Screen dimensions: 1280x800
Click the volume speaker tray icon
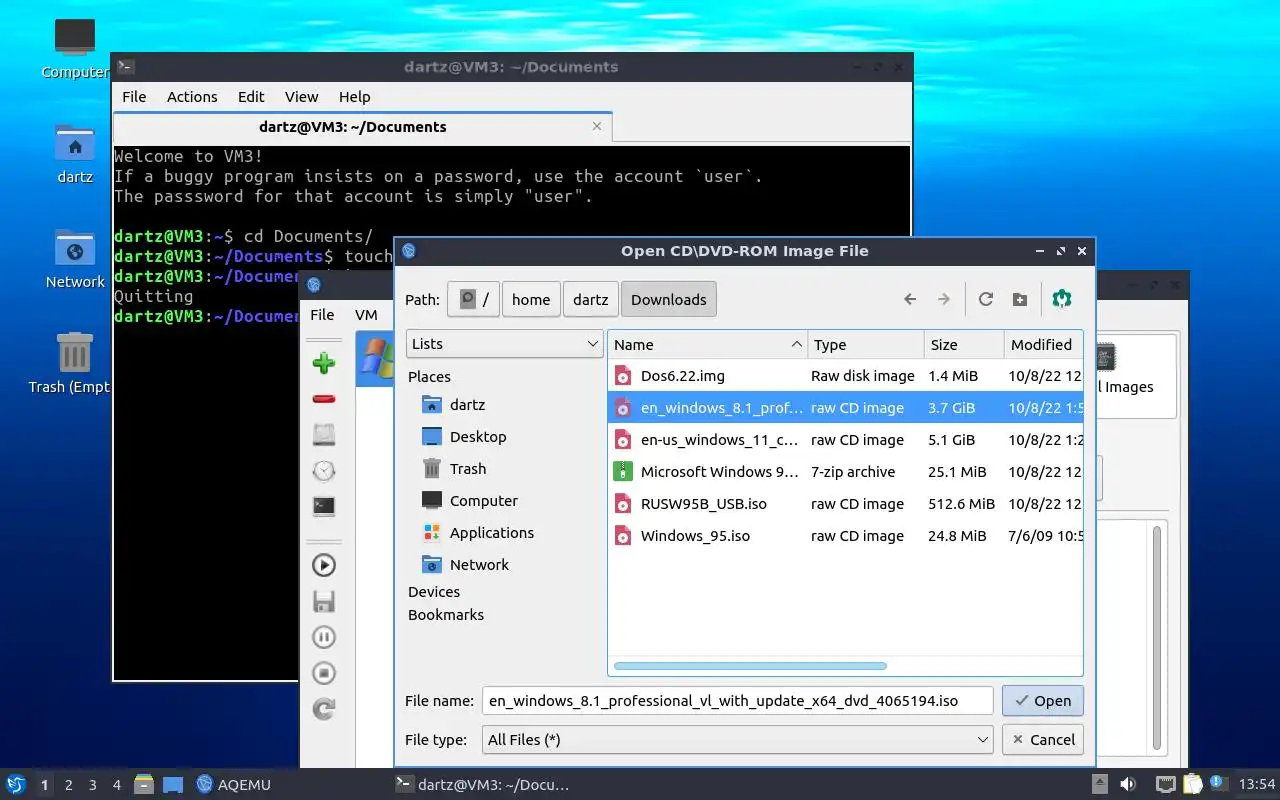click(x=1128, y=785)
